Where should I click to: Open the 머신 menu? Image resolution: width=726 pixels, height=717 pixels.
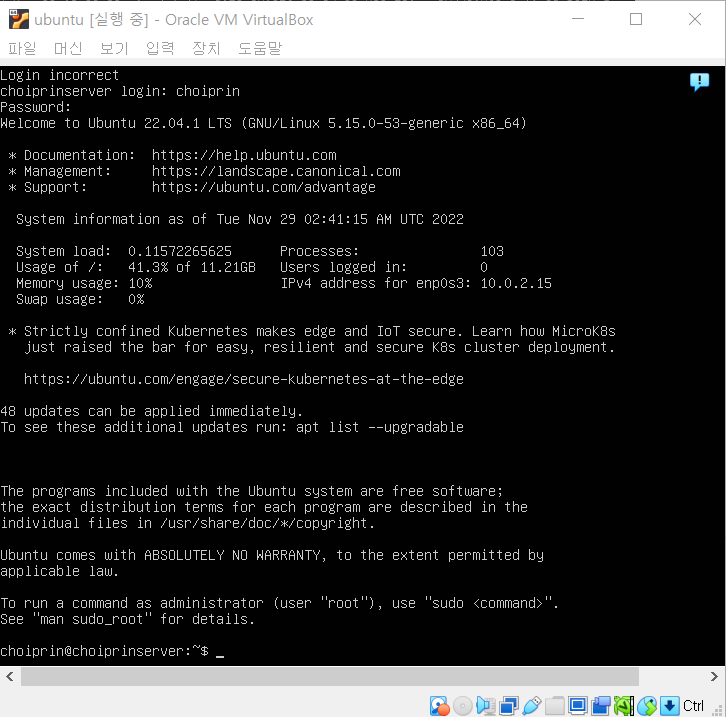tap(68, 48)
